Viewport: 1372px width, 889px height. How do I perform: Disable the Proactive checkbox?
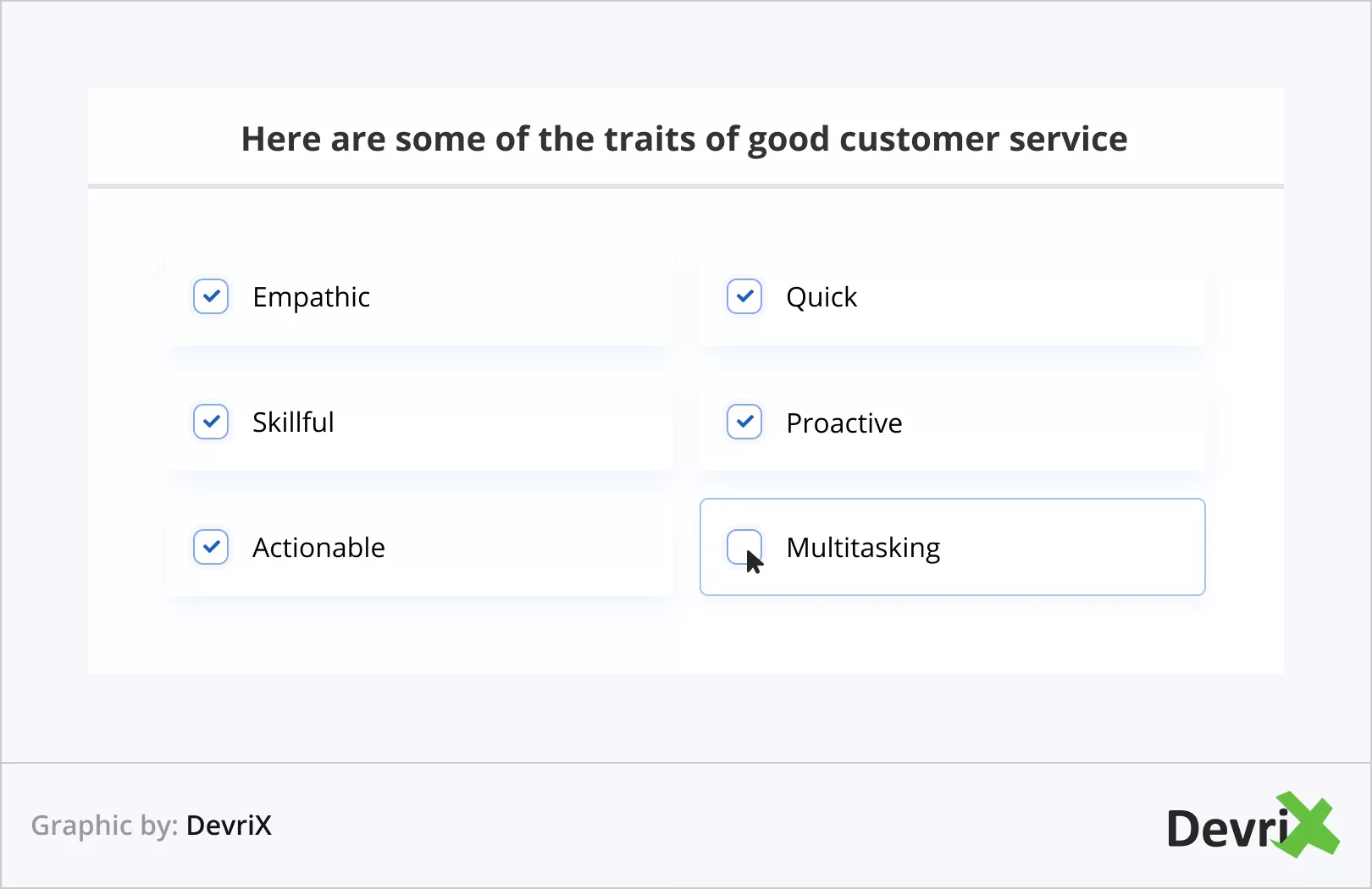point(744,422)
